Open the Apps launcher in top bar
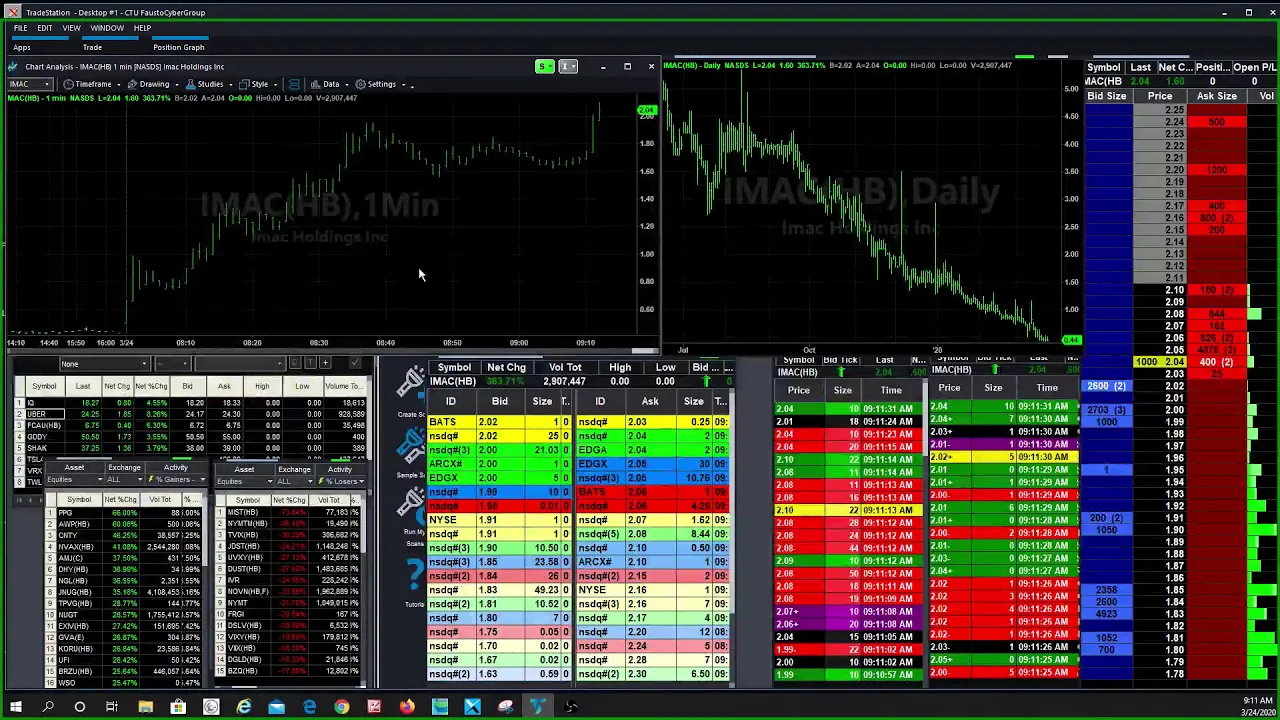The width and height of the screenshot is (1280, 720). pos(22,47)
